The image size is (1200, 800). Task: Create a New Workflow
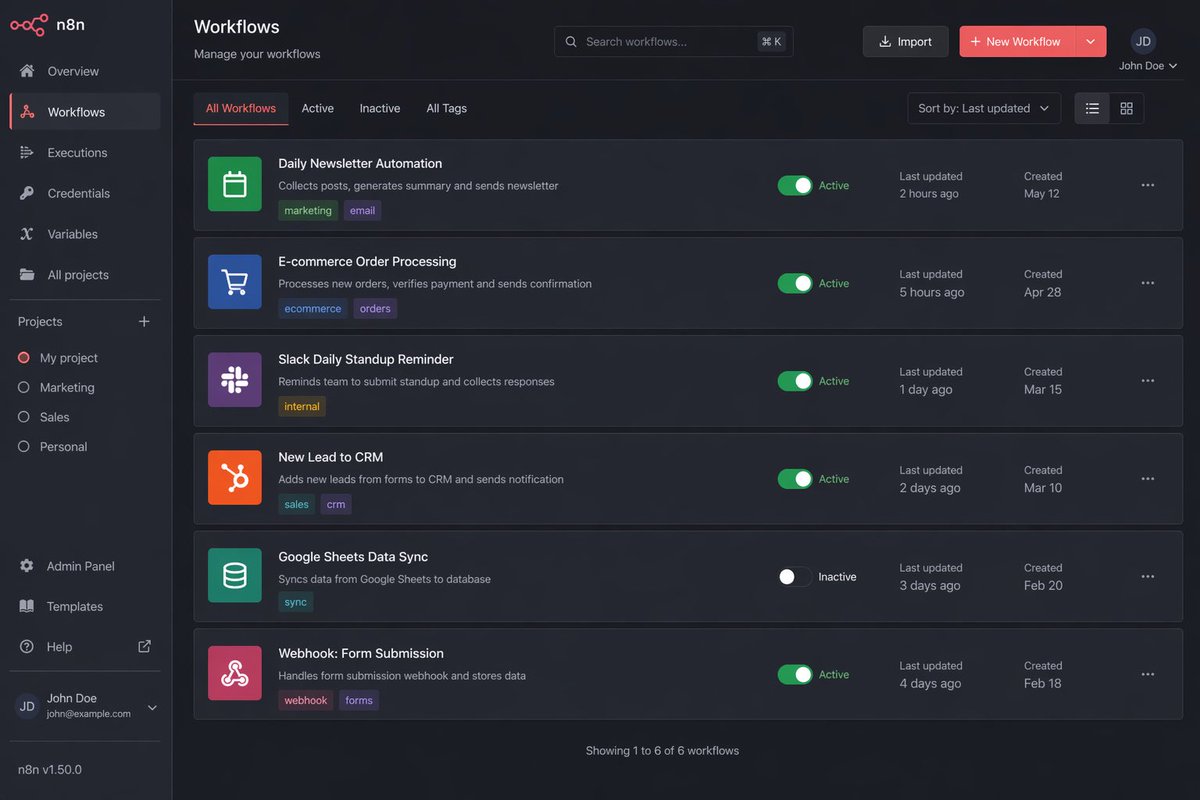pyautogui.click(x=1017, y=41)
